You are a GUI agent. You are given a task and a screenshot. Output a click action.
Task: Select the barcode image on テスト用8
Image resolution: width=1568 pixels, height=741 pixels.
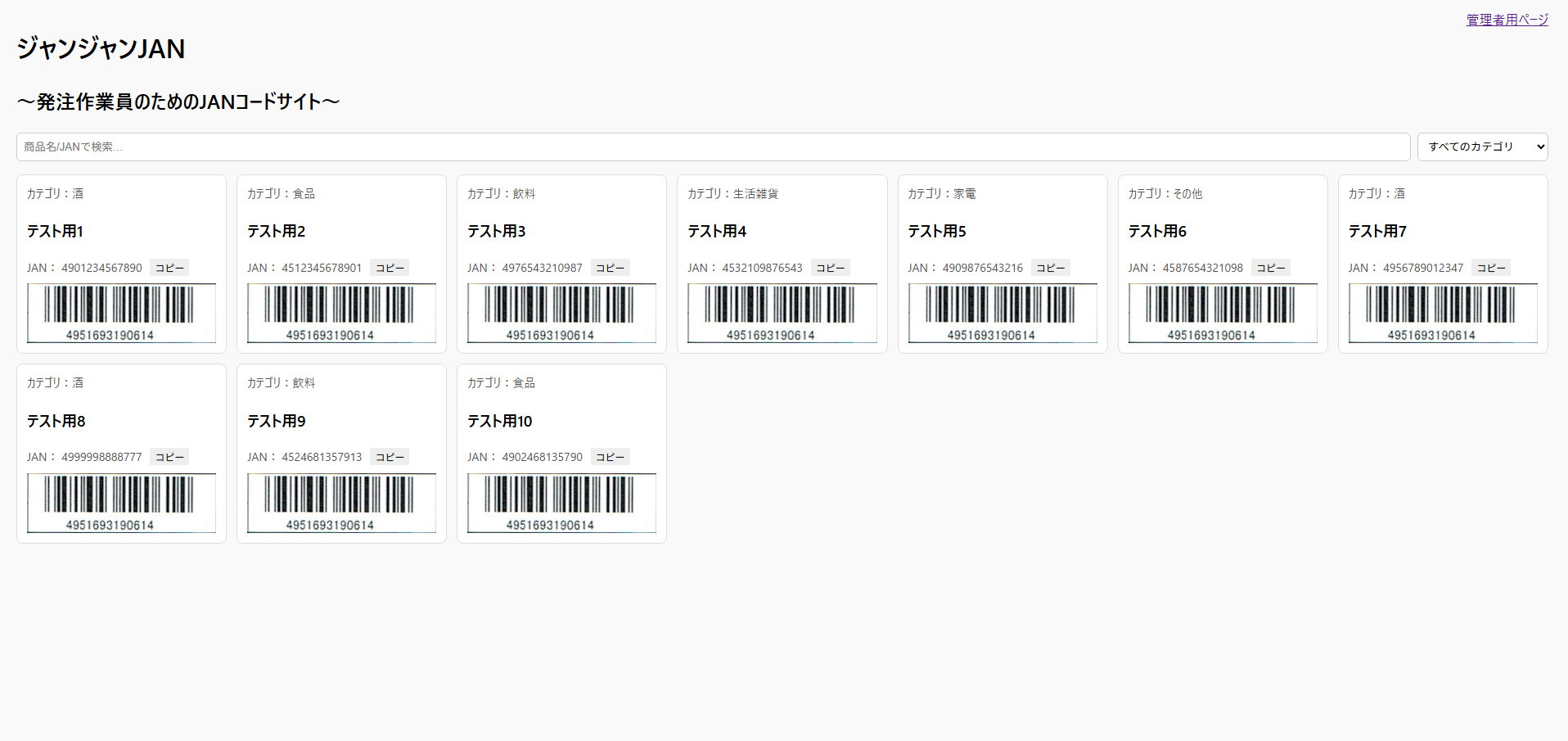tap(120, 503)
